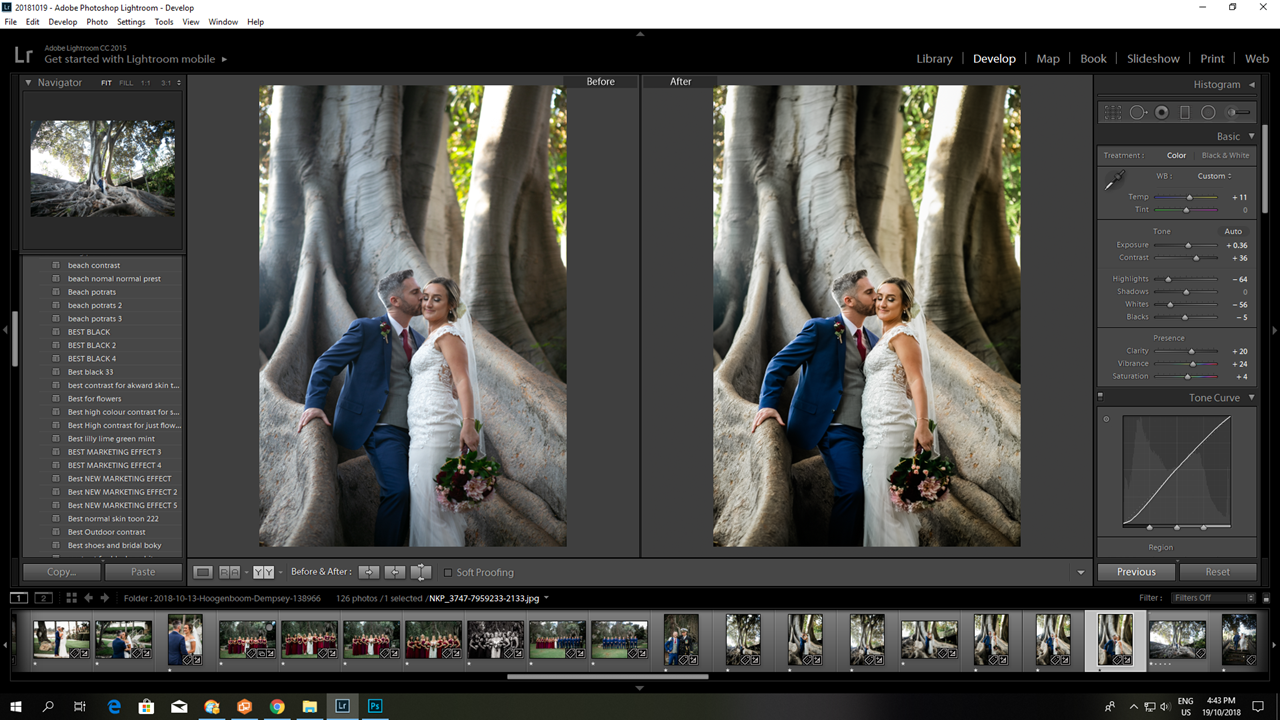This screenshot has width=1280, height=720.
Task: Click Copy... settings button
Action: click(x=61, y=572)
